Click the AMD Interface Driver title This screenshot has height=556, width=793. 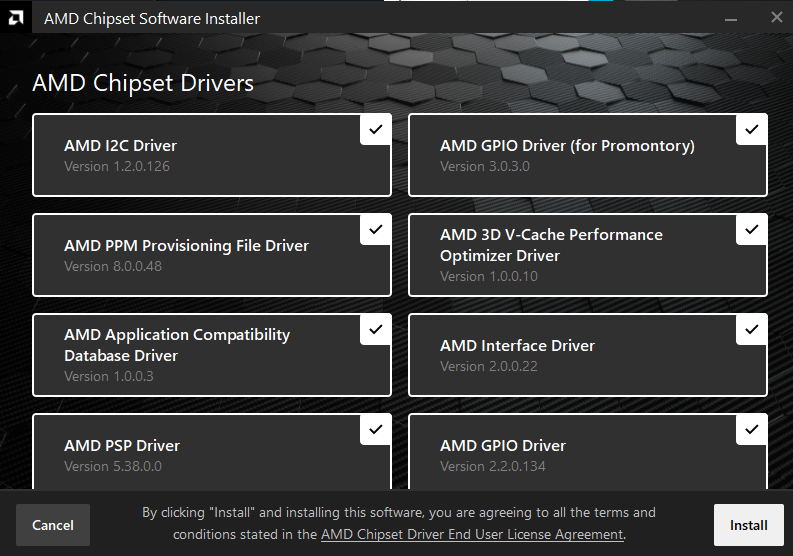(517, 346)
